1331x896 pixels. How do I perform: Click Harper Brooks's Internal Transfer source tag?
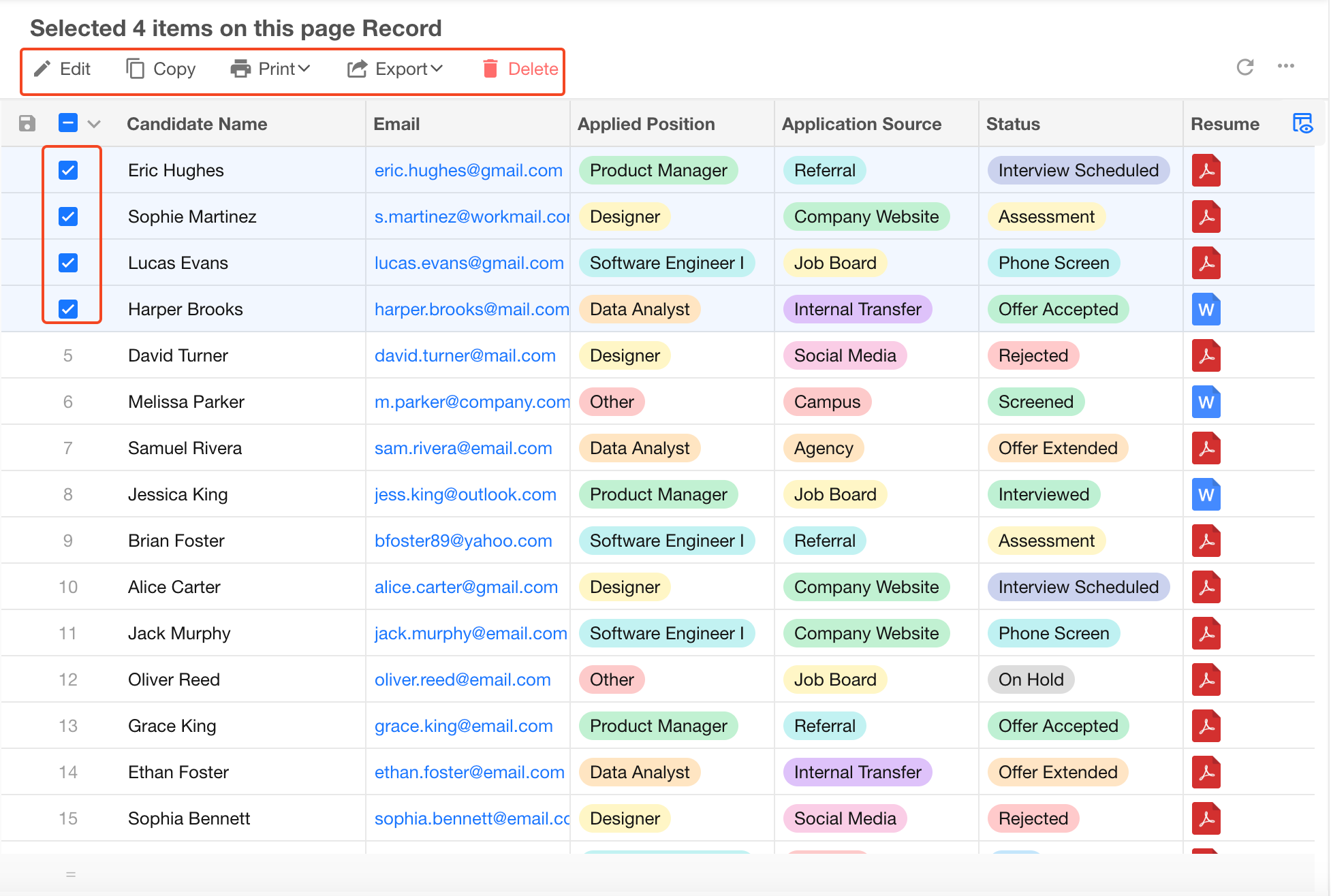858,309
